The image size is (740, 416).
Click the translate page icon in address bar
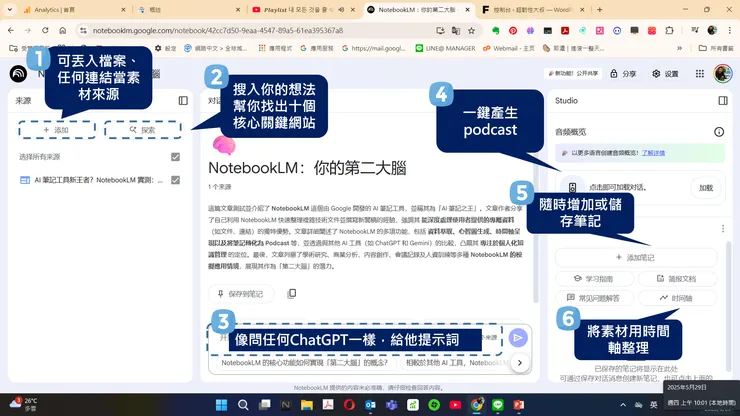click(x=456, y=30)
